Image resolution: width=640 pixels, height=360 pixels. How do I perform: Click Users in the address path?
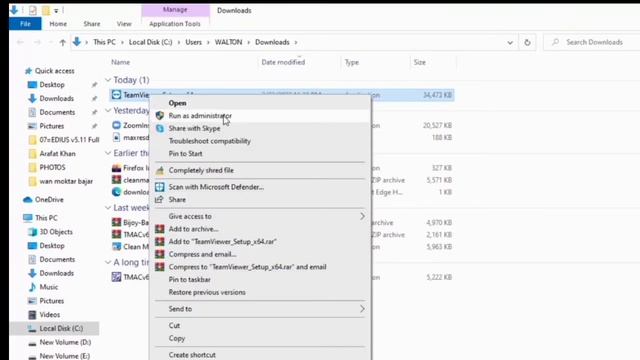[193, 42]
